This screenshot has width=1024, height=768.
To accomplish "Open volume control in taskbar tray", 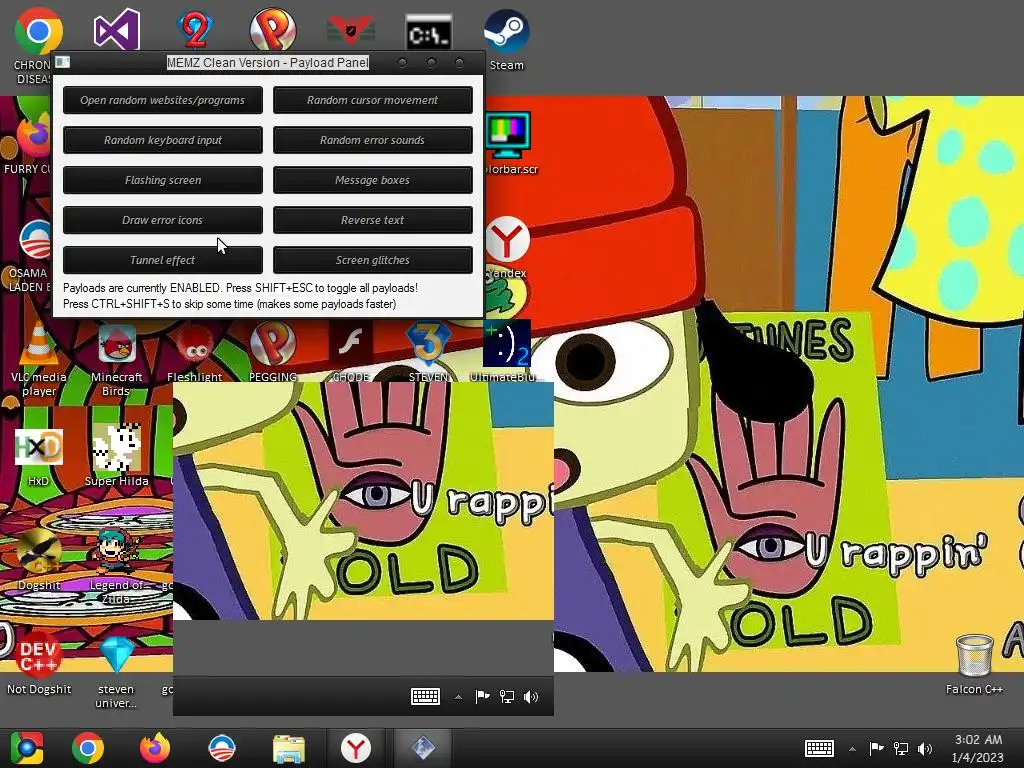I will click(x=925, y=749).
